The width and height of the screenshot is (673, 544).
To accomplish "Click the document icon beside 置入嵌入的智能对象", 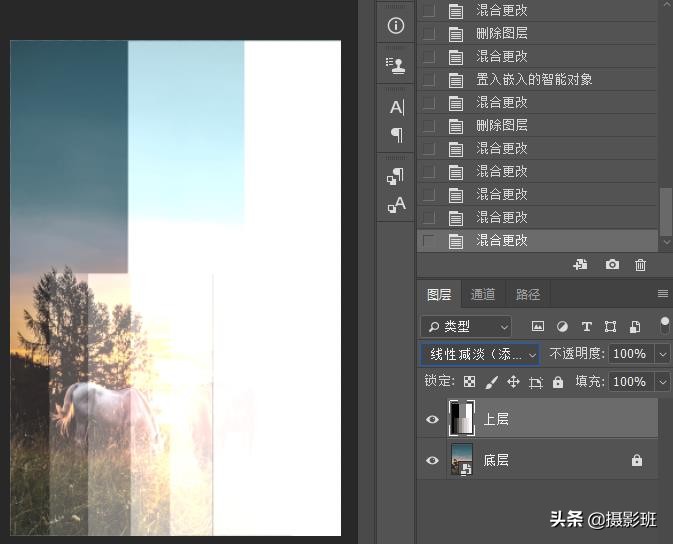I will (456, 80).
